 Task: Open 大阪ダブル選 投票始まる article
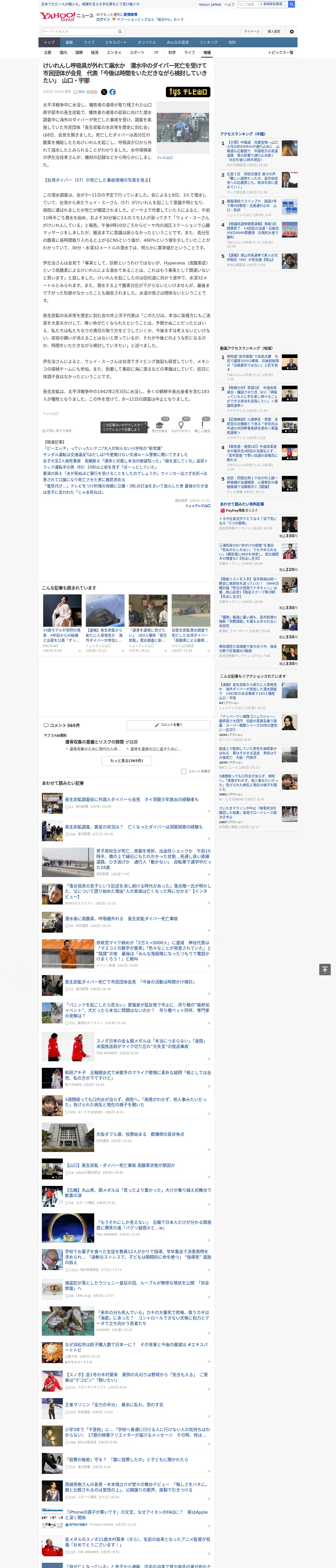tap(140, 1134)
